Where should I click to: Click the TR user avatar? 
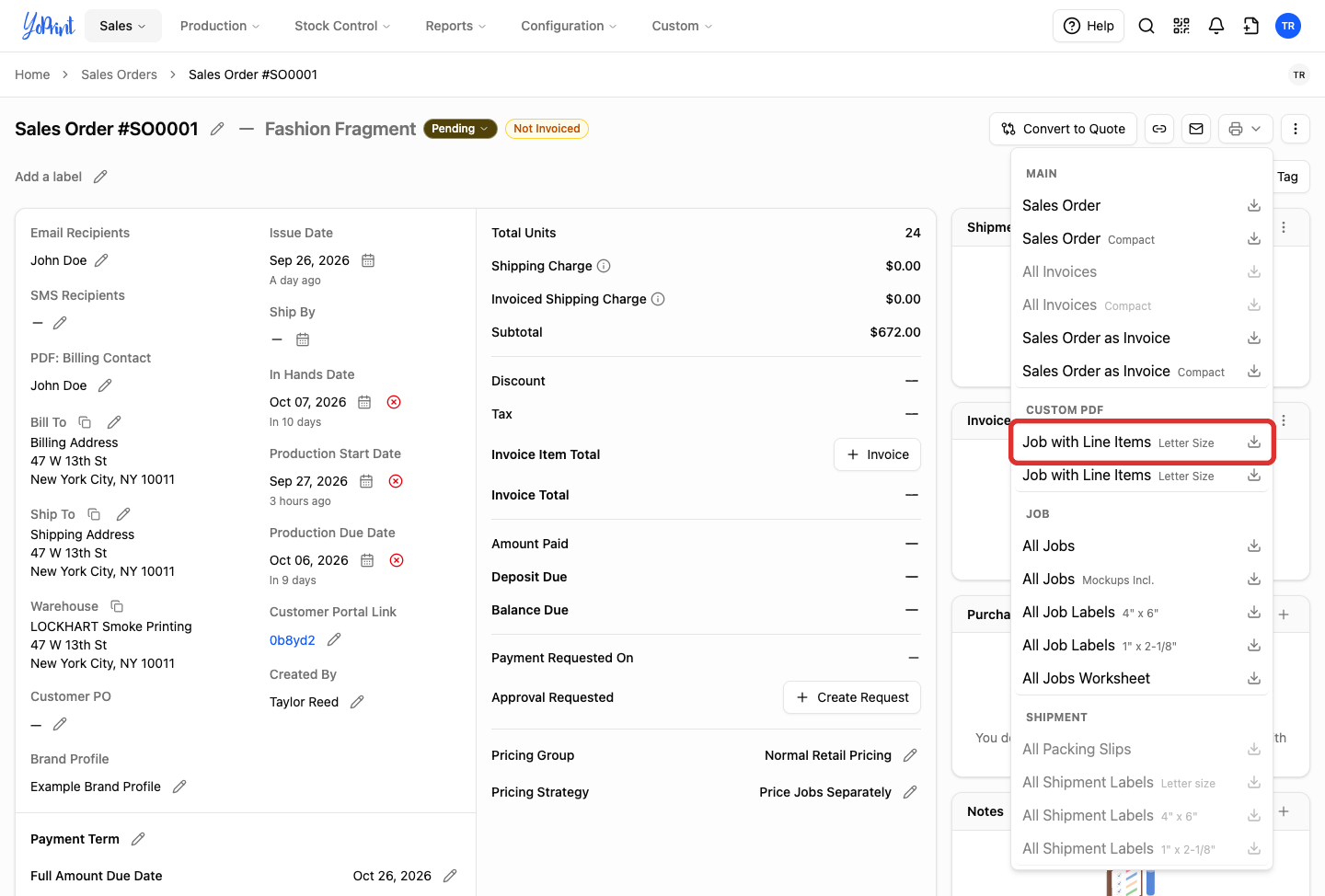1288,26
